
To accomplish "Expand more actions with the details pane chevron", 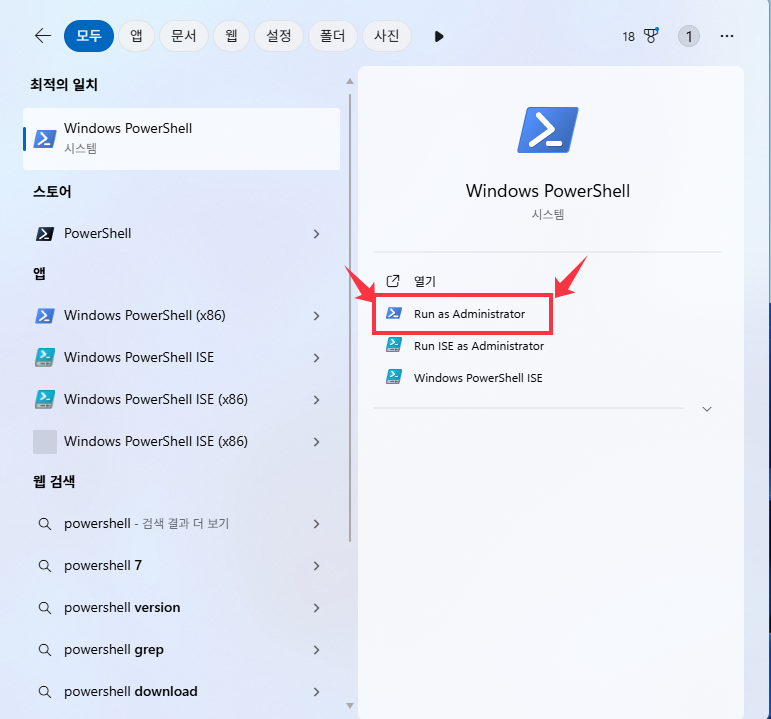I will 707,409.
